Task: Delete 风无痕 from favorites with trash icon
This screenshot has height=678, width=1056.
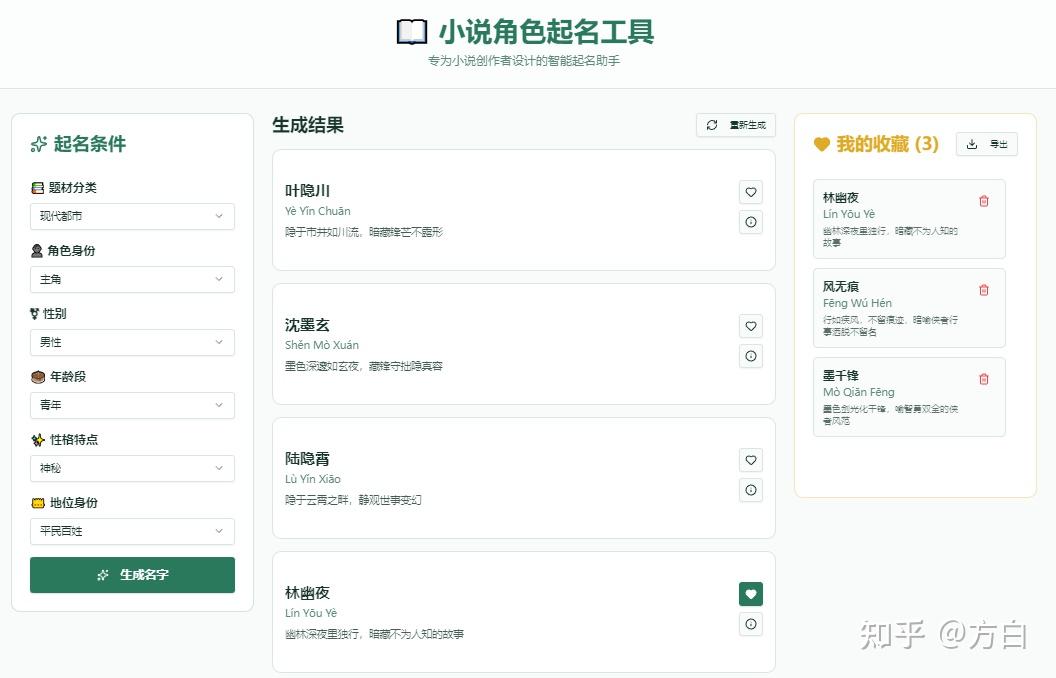Action: tap(983, 289)
